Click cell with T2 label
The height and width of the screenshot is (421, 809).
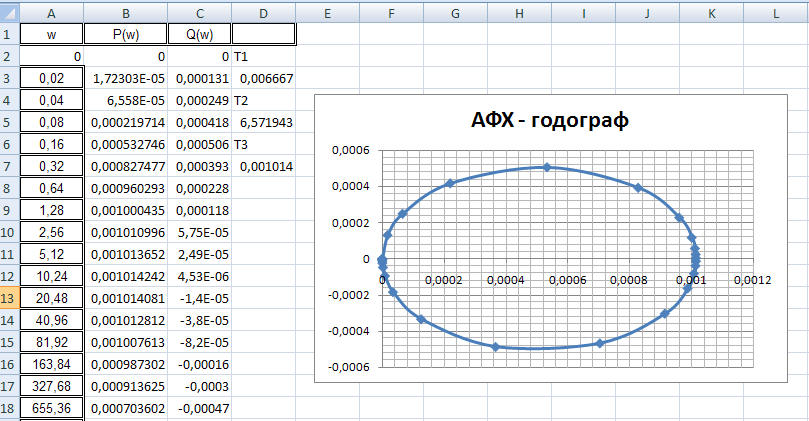point(264,100)
